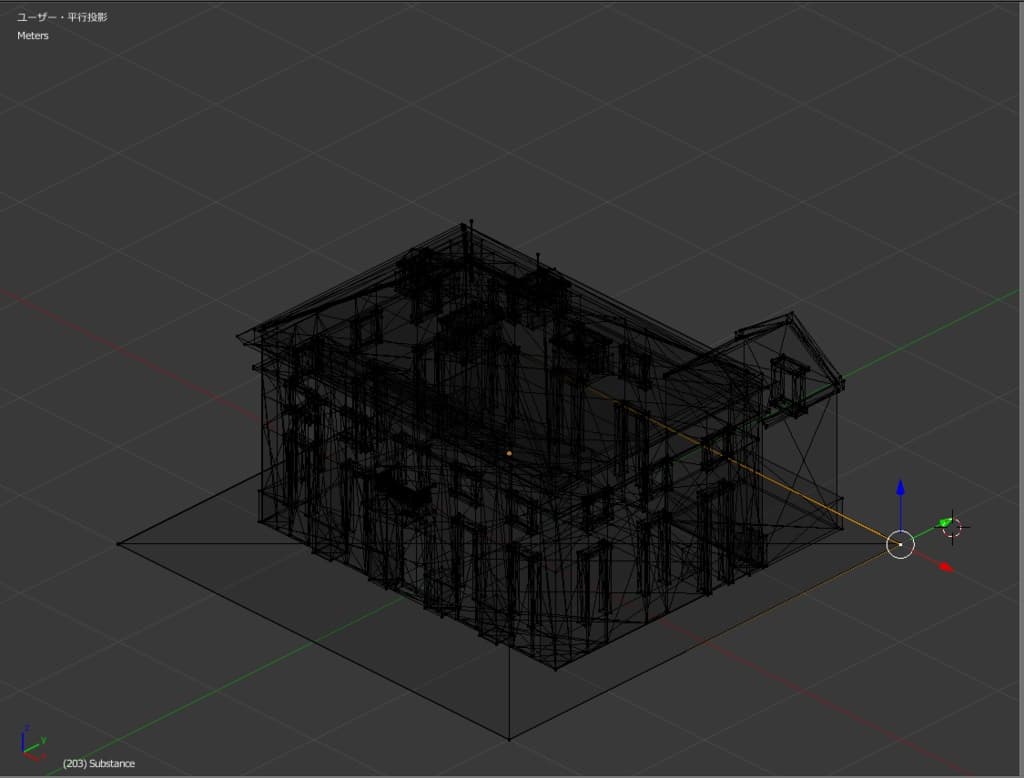This screenshot has height=778, width=1024.
Task: Click the green Y-axis handle of the gizmo
Action: pos(944,522)
